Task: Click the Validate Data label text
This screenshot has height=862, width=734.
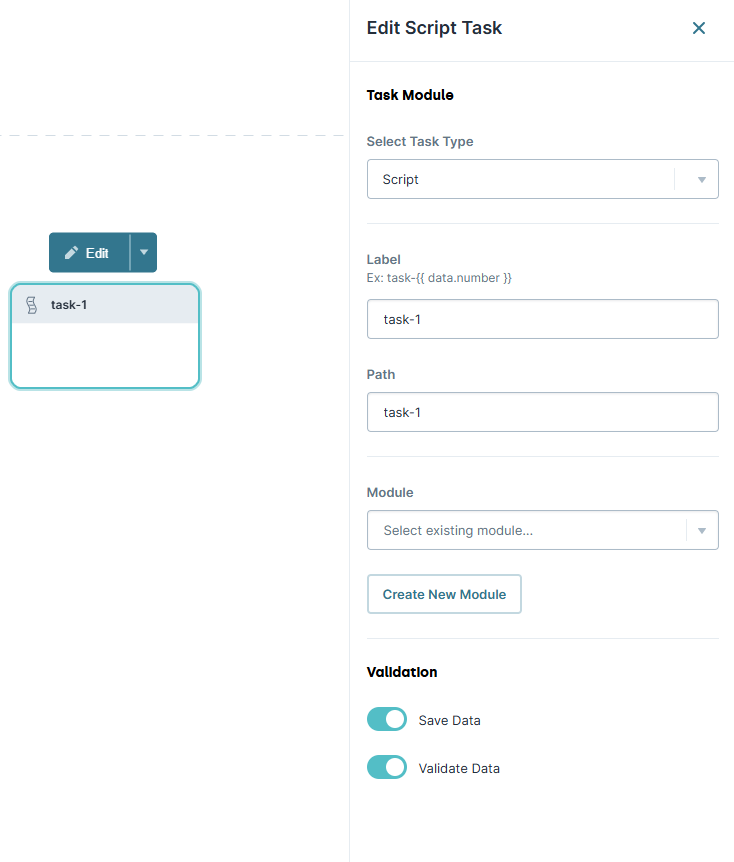Action: [x=459, y=767]
